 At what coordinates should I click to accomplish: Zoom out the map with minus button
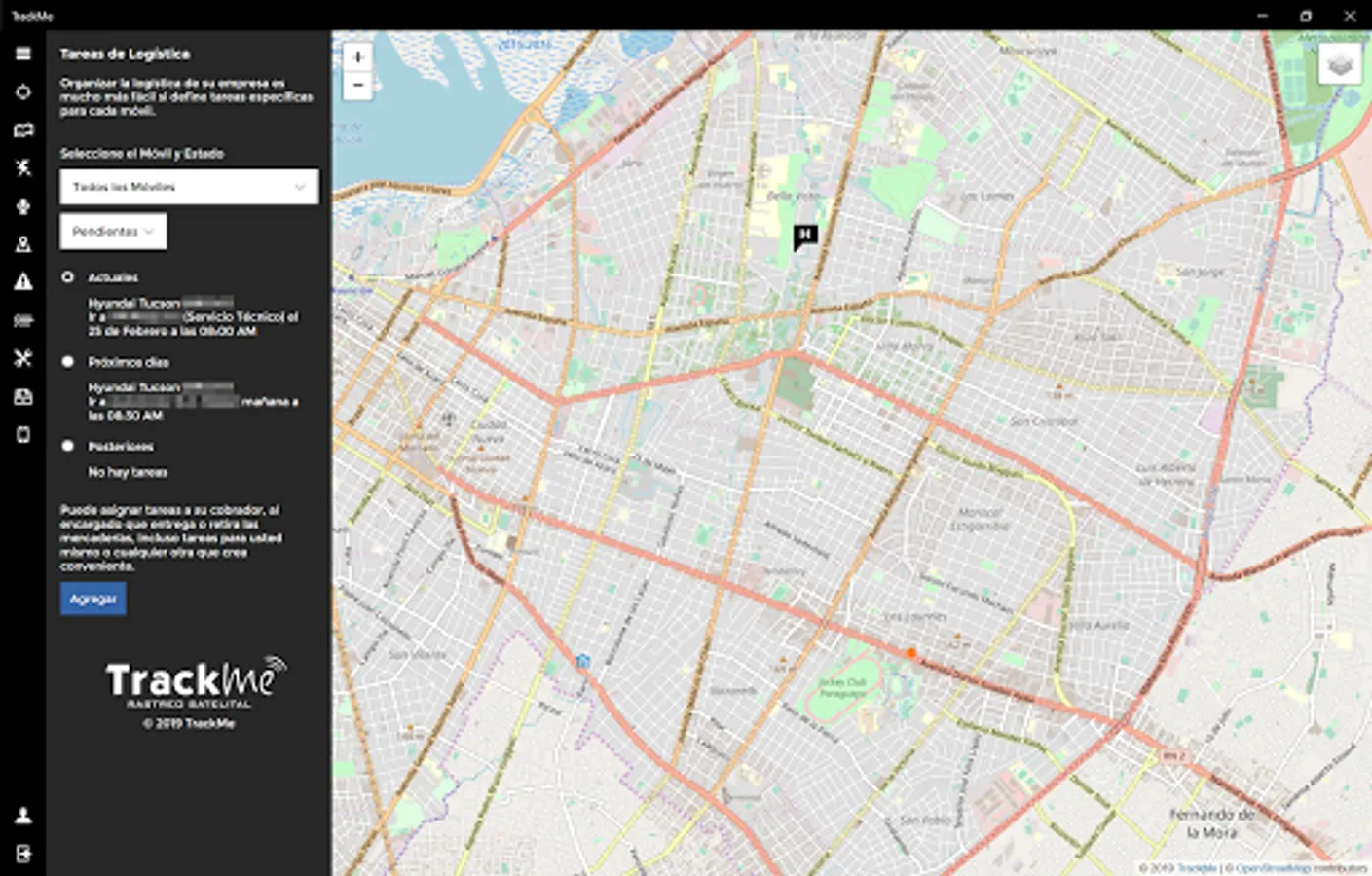tap(357, 86)
